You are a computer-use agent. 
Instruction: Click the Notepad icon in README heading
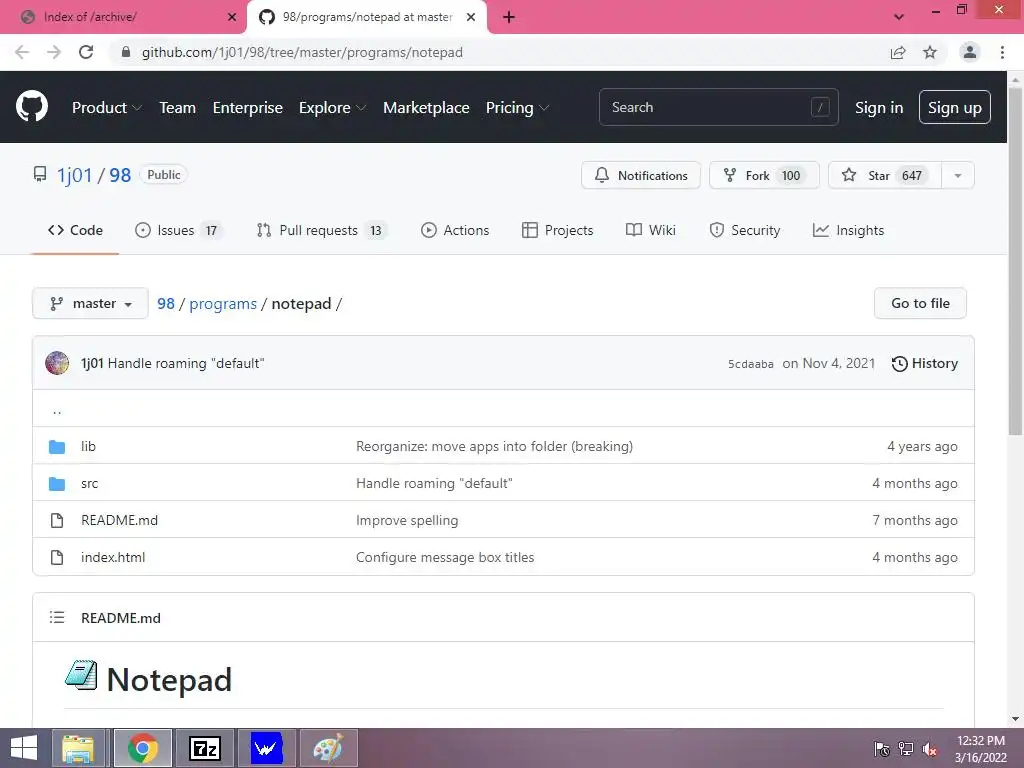click(82, 675)
